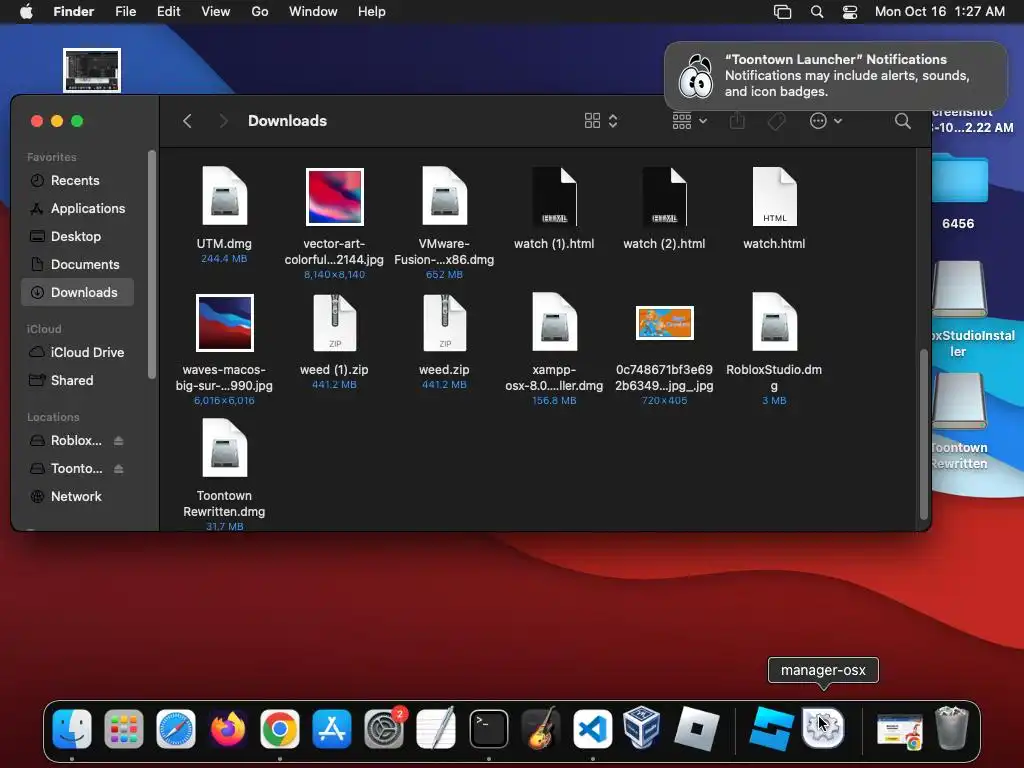The image size is (1024, 768).
Task: Open the File menu
Action: (125, 12)
